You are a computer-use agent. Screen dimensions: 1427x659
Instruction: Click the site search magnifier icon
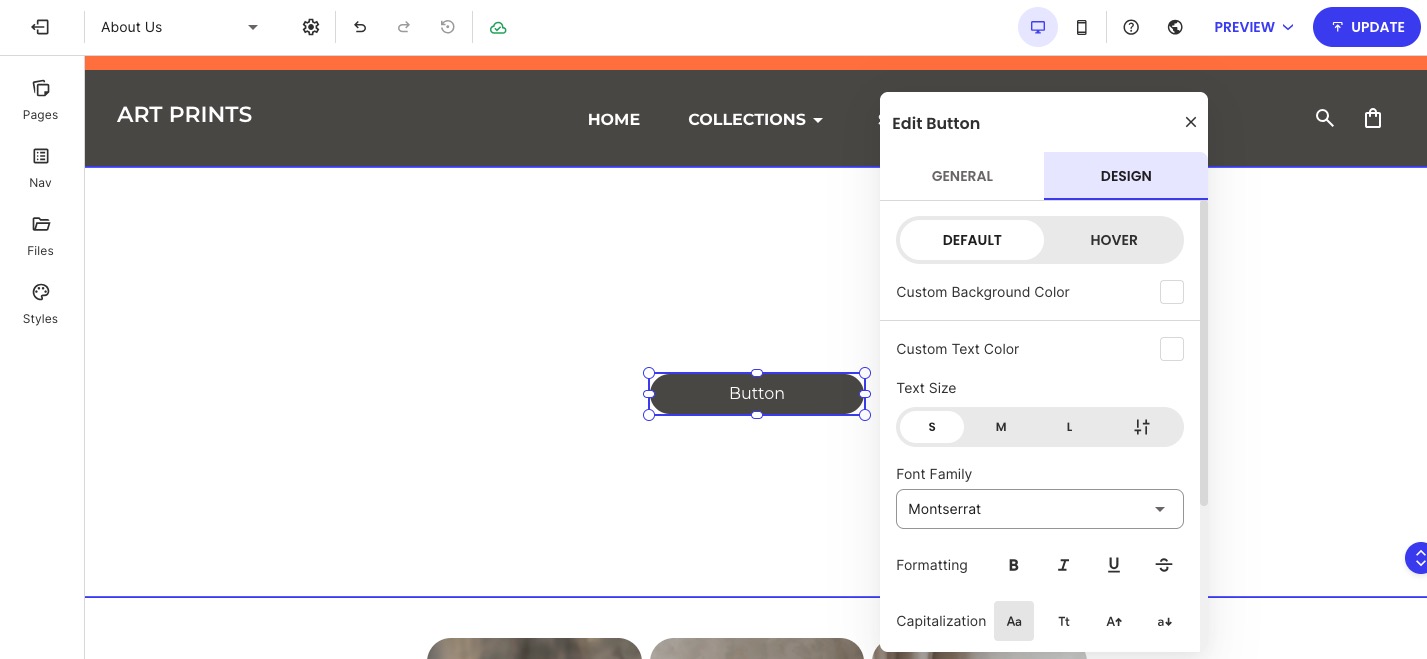(1325, 118)
